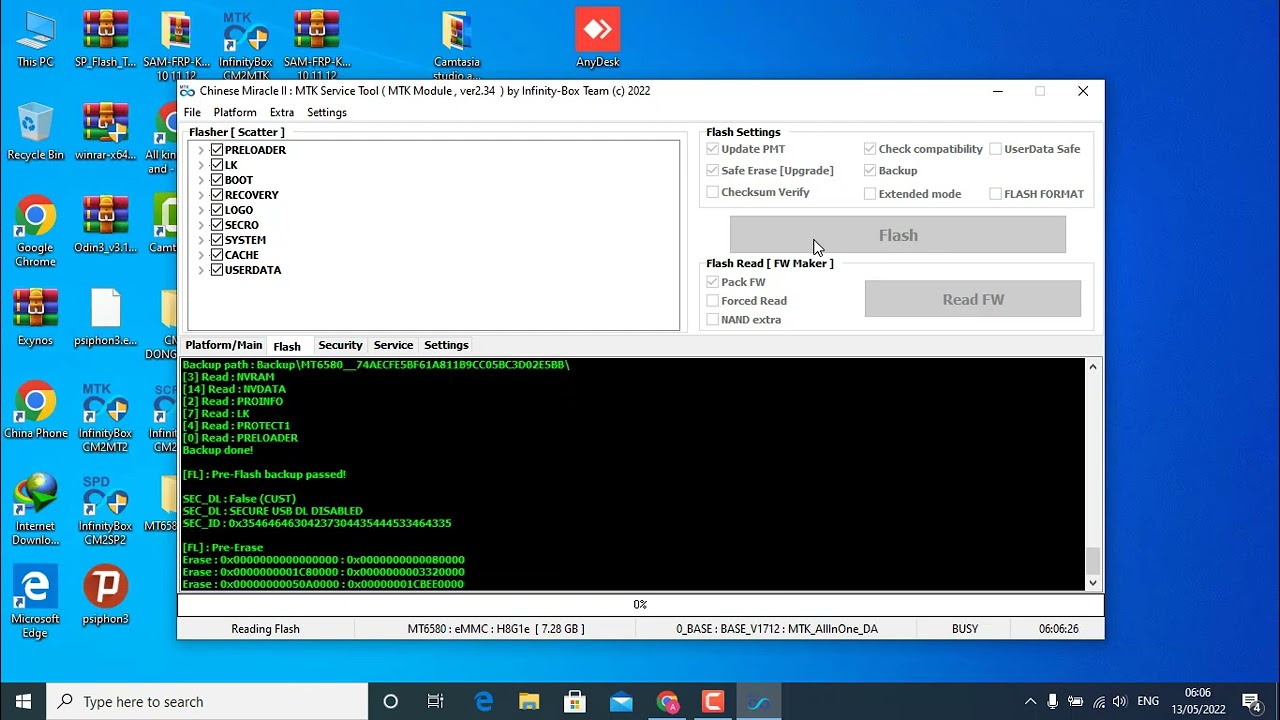Open Microsoft Store from the taskbar
Image resolution: width=1280 pixels, height=720 pixels.
pyautogui.click(x=575, y=702)
